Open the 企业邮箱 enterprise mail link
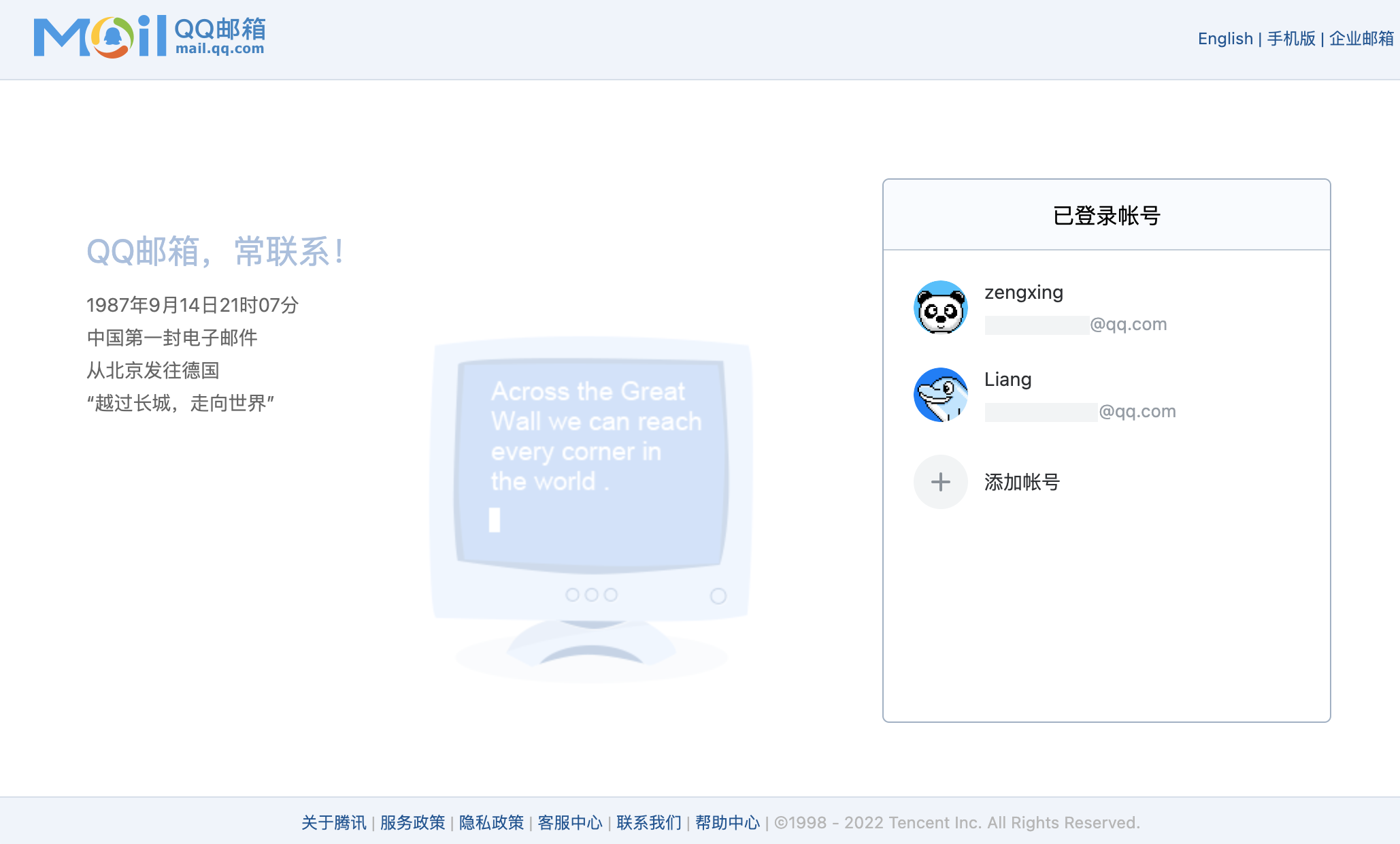The width and height of the screenshot is (1400, 844). pyautogui.click(x=1361, y=39)
